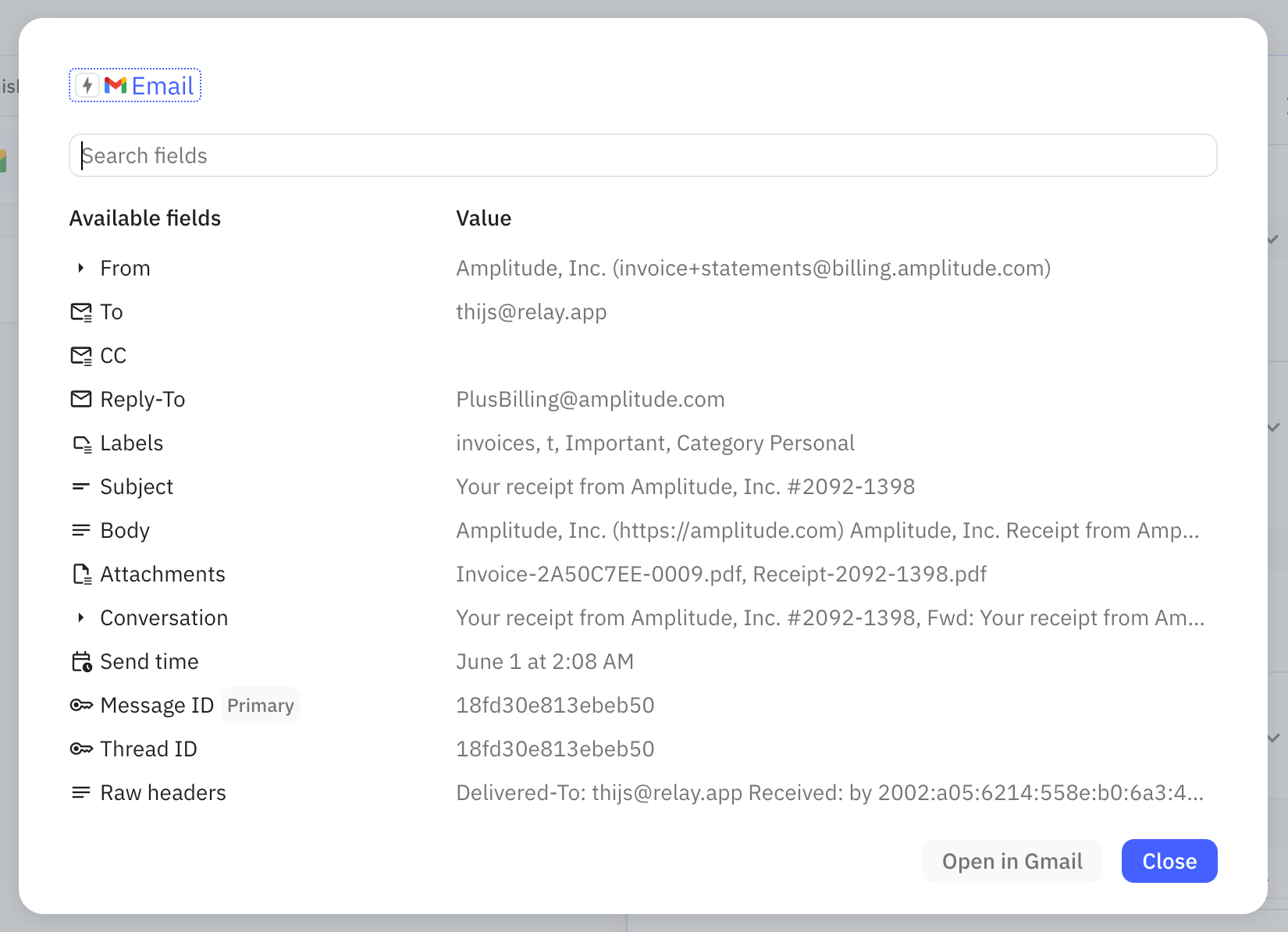Select the From field label

tap(125, 269)
